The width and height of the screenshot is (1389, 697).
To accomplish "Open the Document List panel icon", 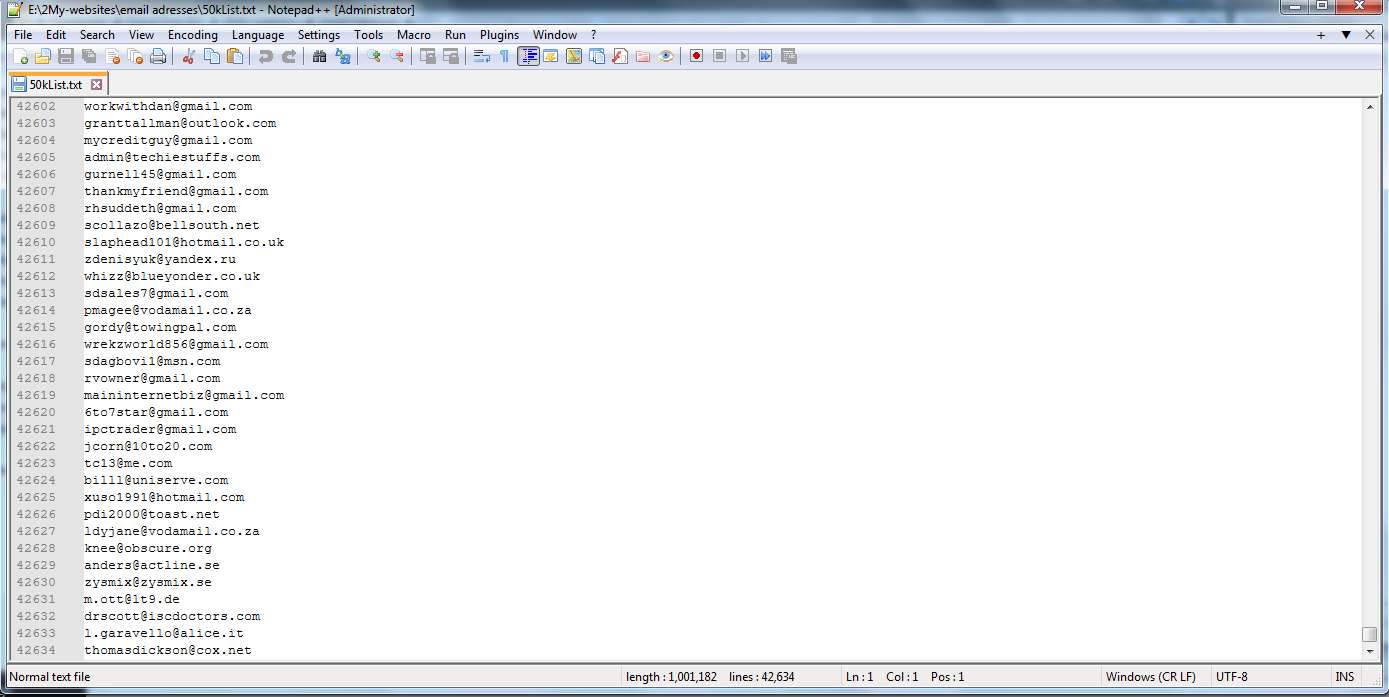I will point(597,56).
